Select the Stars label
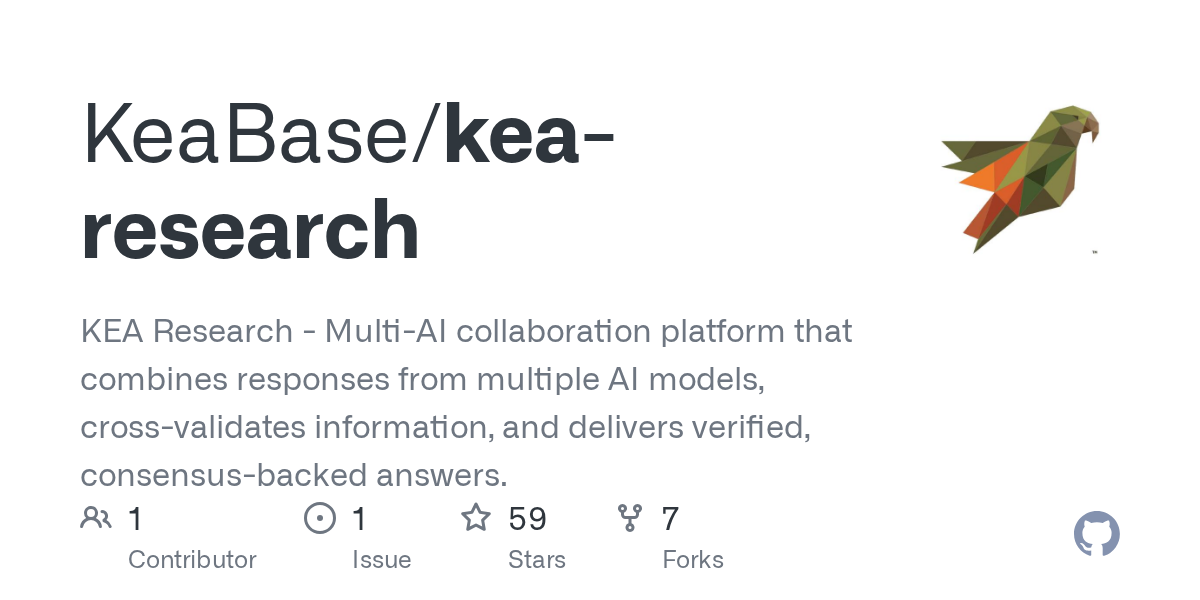Screen dimensions: 1200x600 [x=537, y=559]
